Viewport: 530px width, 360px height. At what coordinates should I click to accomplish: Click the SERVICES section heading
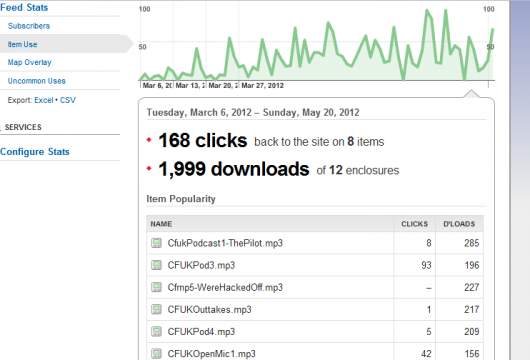[23, 127]
